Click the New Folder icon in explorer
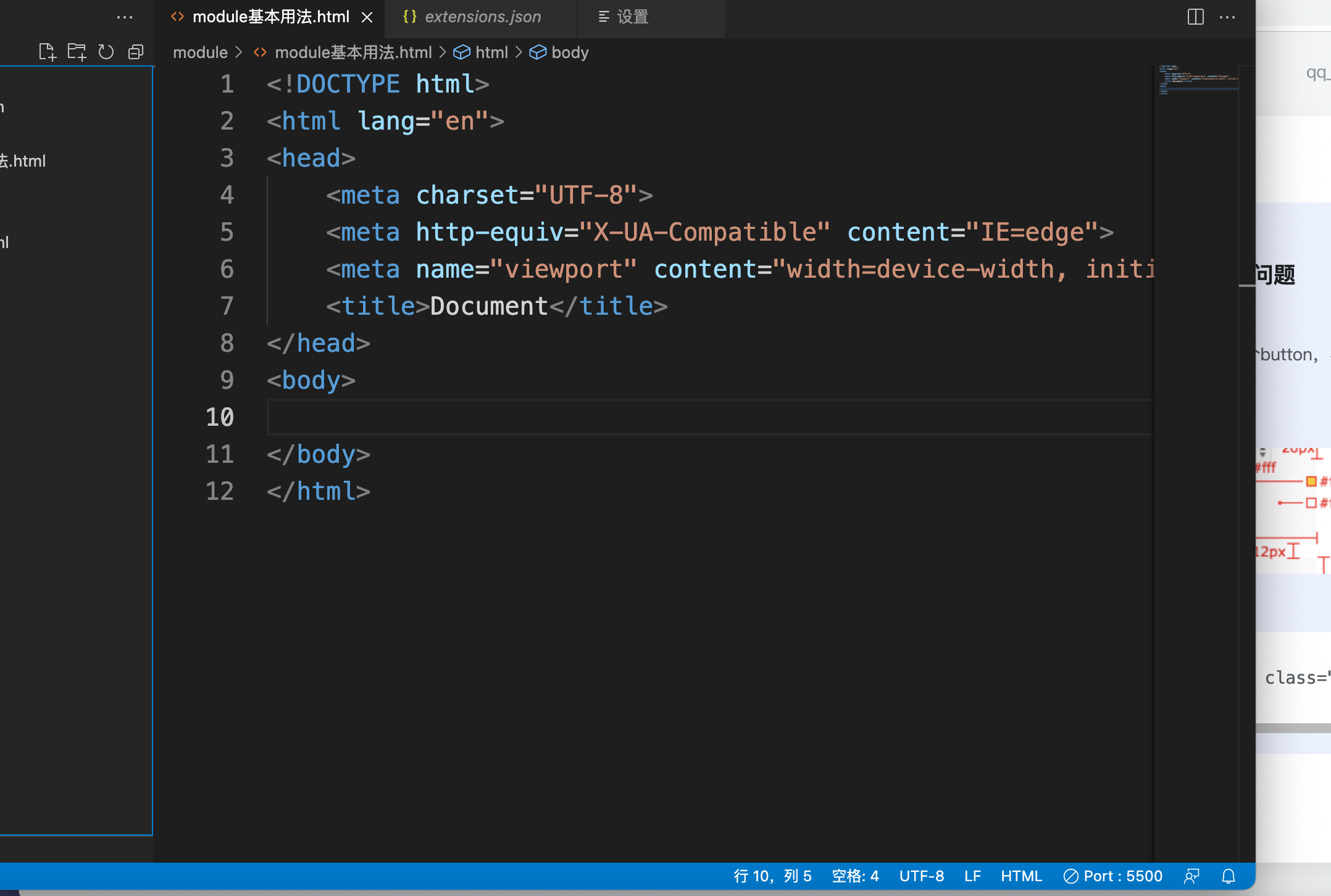This screenshot has height=896, width=1331. pyautogui.click(x=77, y=52)
